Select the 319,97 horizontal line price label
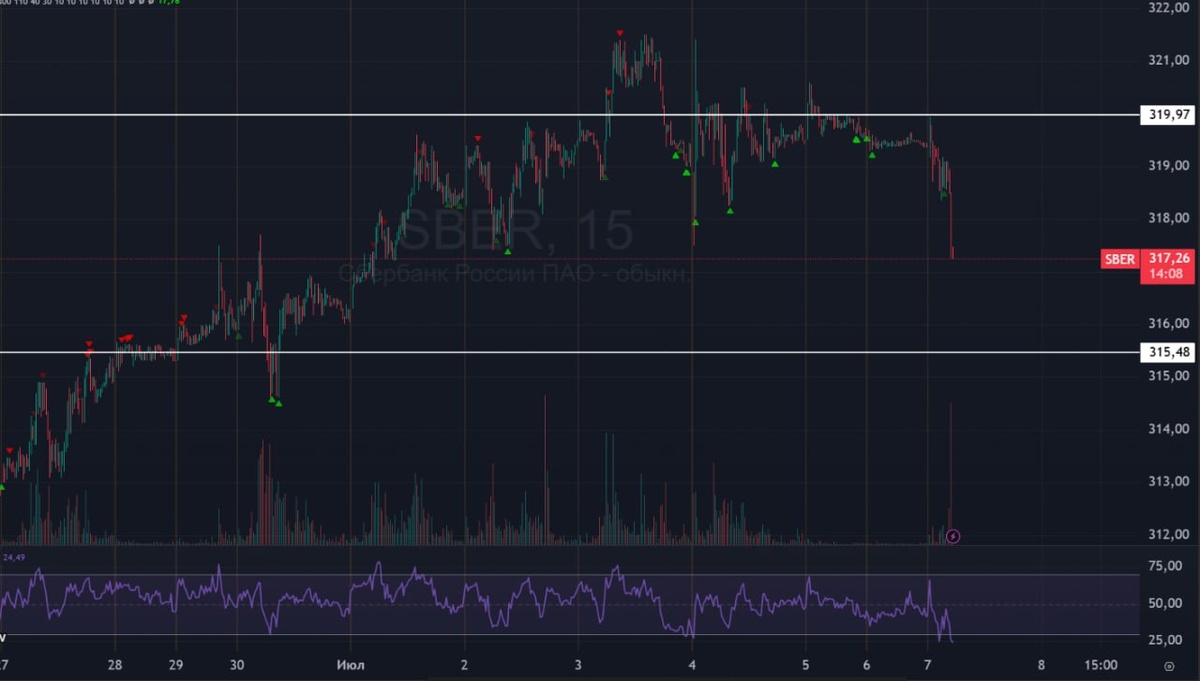 click(1169, 116)
